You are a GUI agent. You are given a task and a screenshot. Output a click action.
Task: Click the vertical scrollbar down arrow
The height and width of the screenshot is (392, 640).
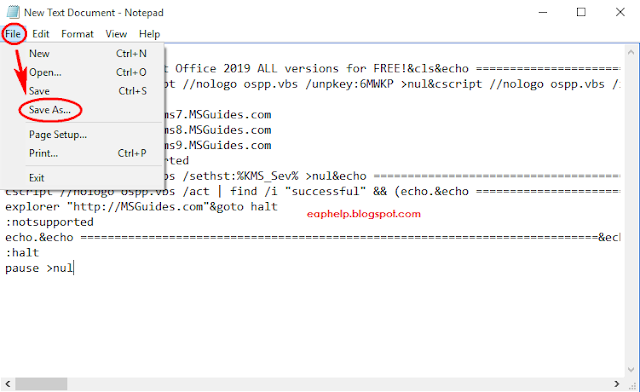(631, 370)
